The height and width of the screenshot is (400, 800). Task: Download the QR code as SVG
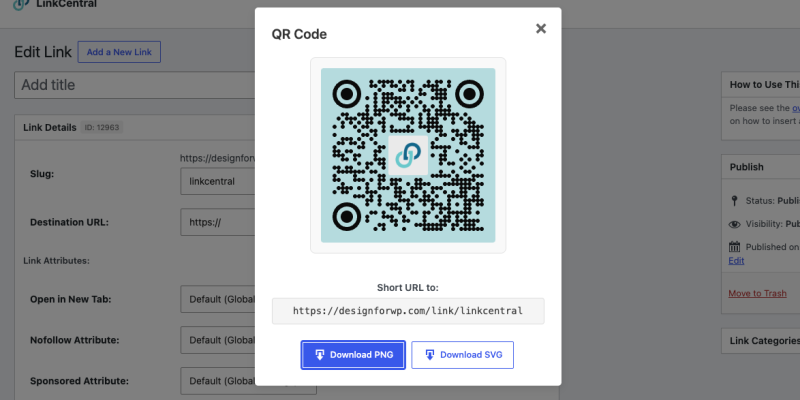462,355
